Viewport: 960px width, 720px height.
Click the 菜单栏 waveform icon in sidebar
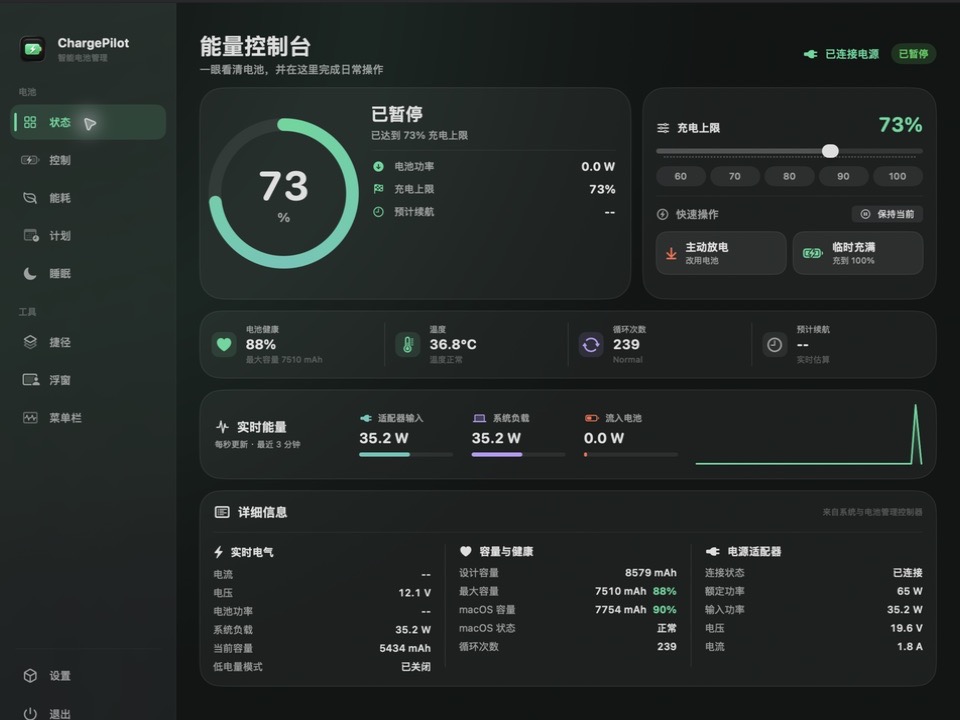coord(30,418)
